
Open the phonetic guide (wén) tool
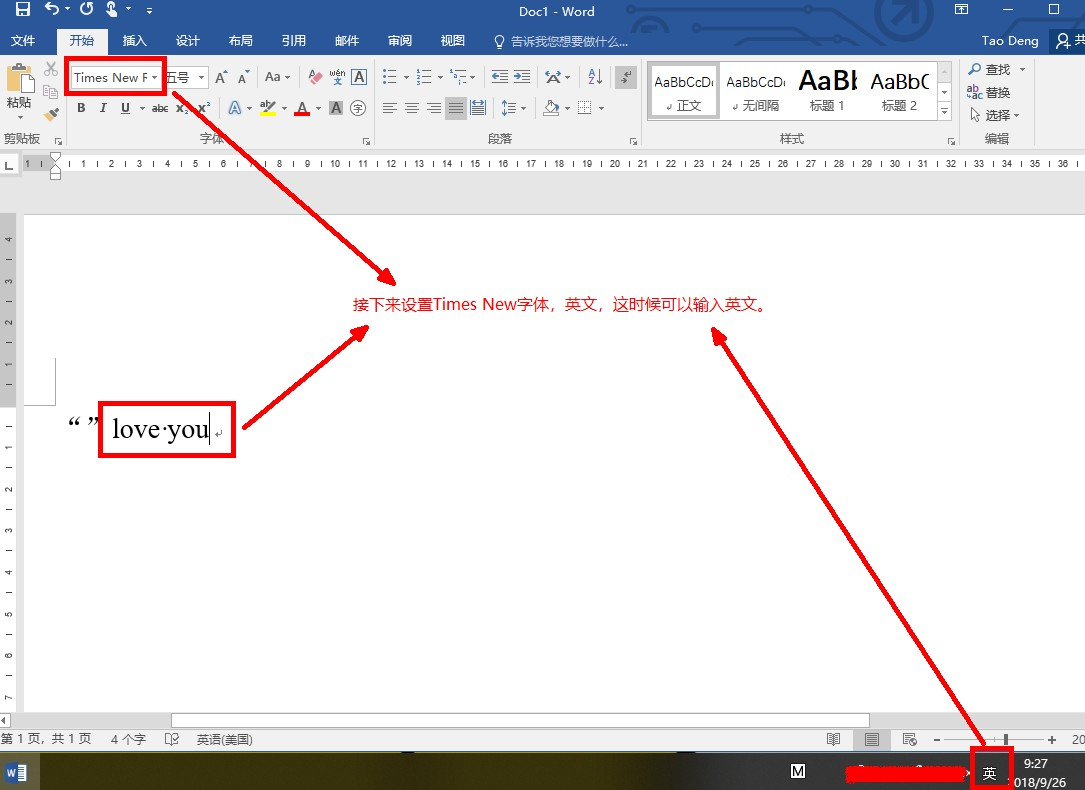click(337, 77)
